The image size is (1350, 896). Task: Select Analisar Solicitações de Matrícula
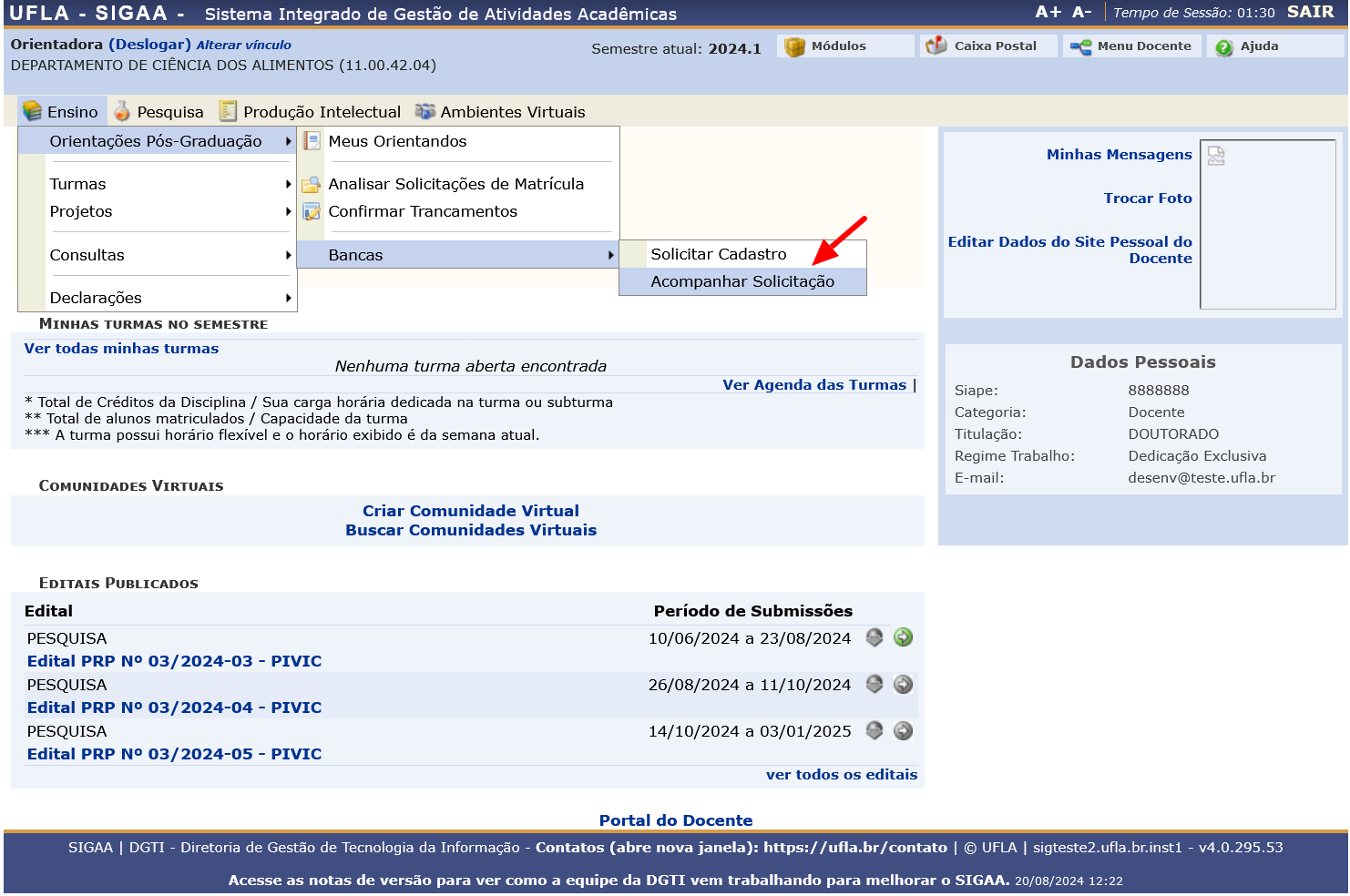click(x=458, y=184)
